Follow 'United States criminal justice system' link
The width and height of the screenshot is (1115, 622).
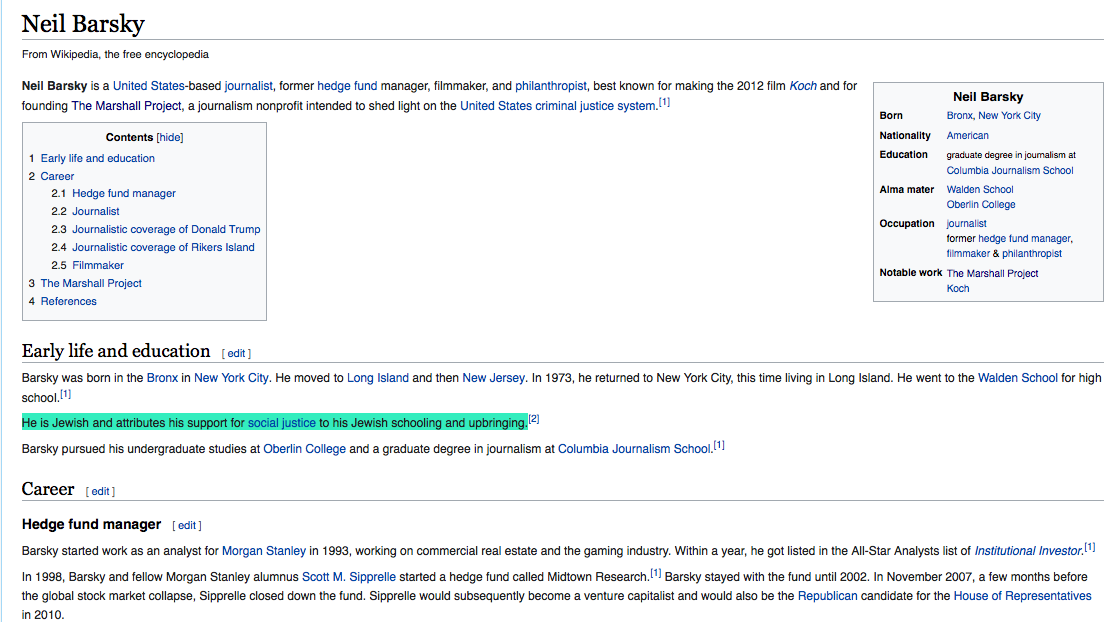click(558, 106)
